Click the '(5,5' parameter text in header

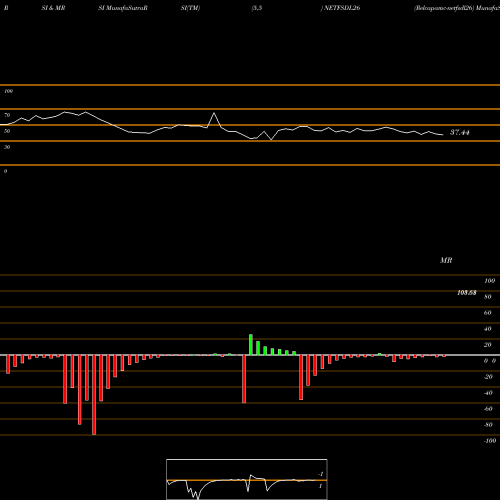click(257, 8)
